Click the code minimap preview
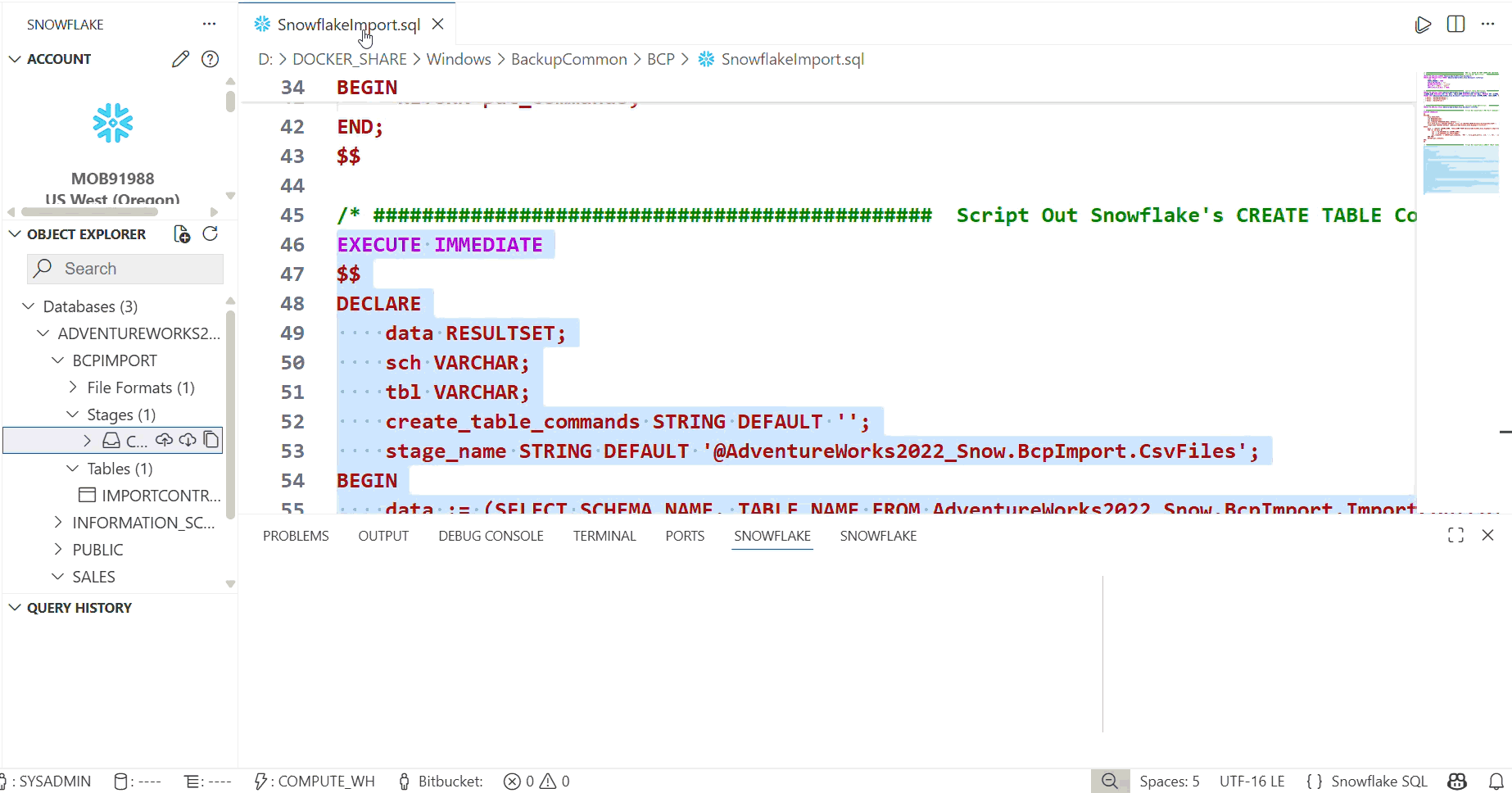 click(x=1461, y=131)
